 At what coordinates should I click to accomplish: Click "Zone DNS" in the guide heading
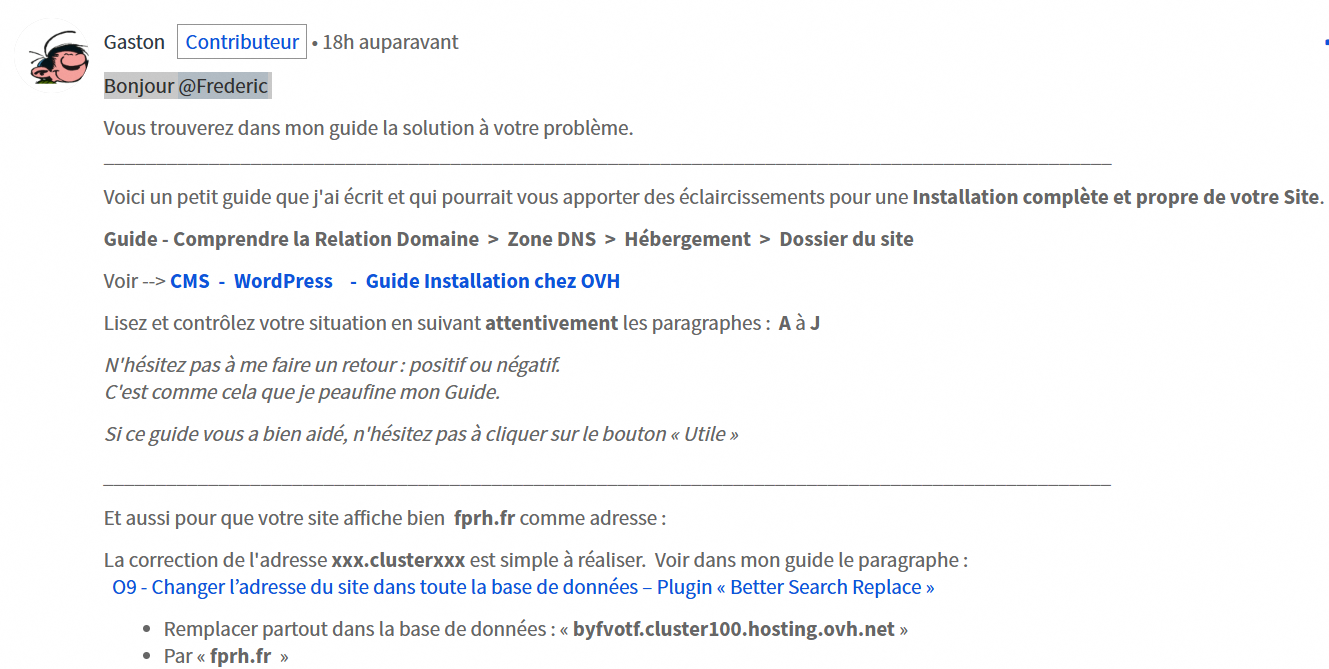[551, 239]
